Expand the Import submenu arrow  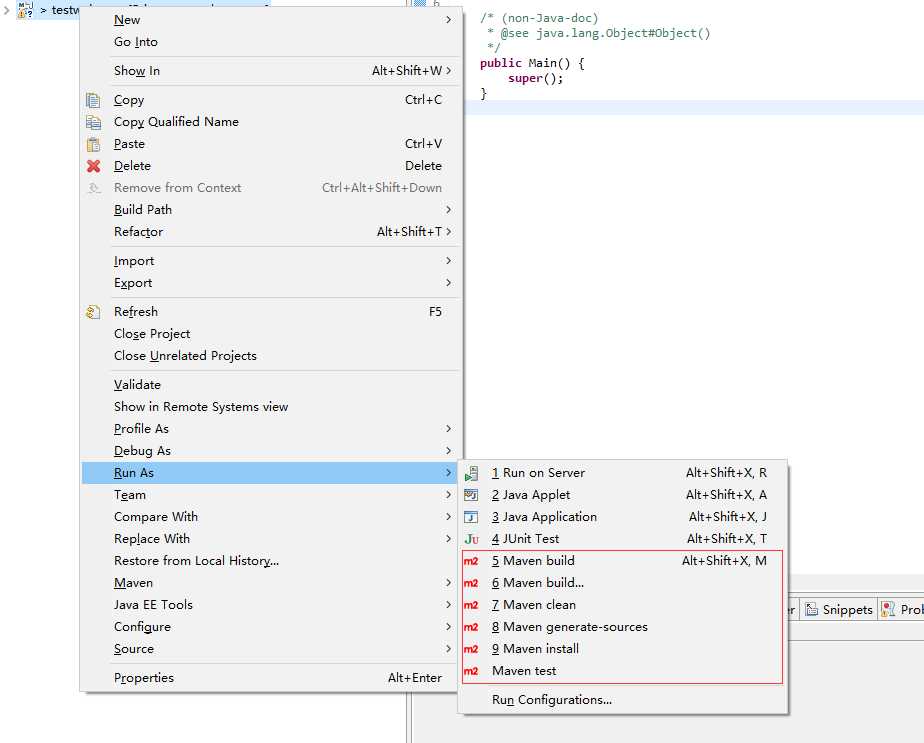[448, 261]
